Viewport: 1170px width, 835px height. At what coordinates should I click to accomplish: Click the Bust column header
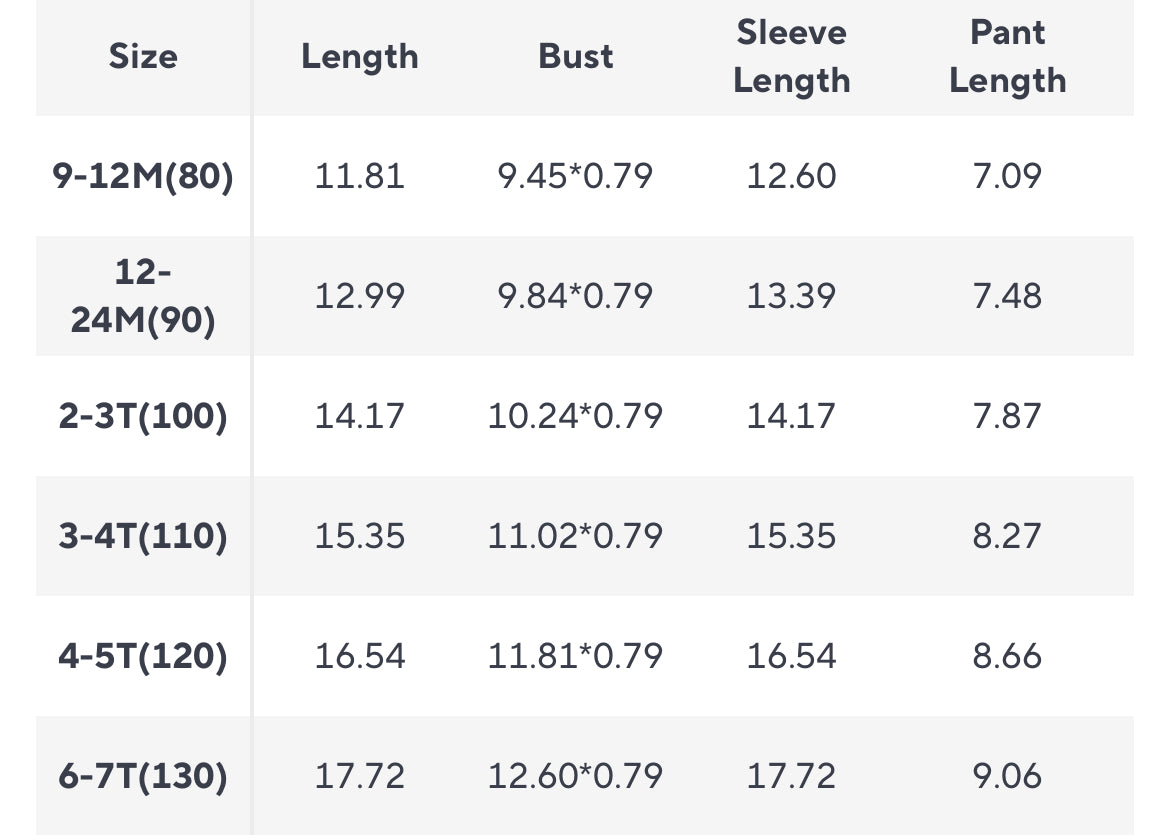[x=575, y=57]
